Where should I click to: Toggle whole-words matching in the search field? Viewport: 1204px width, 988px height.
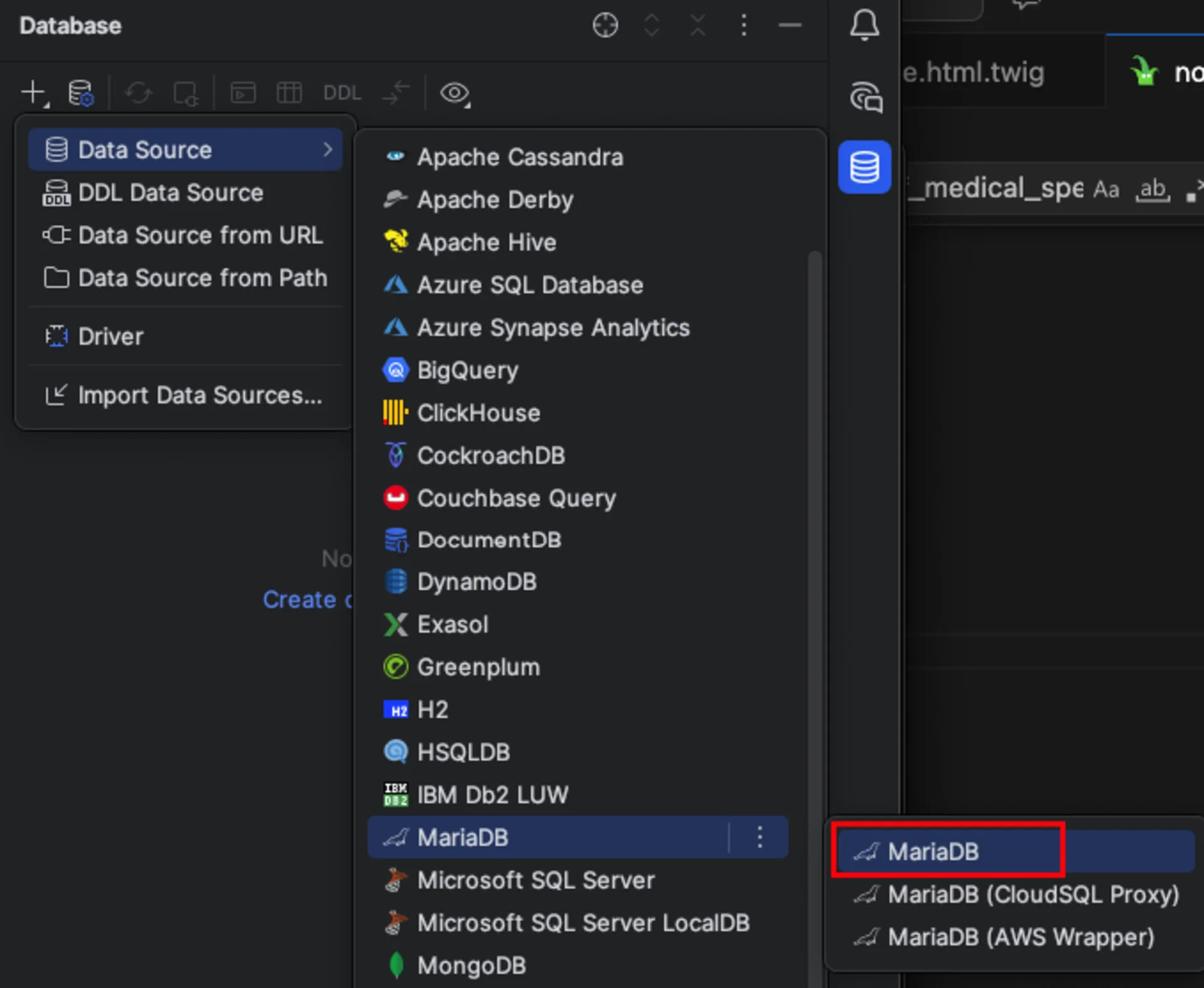(x=1153, y=189)
